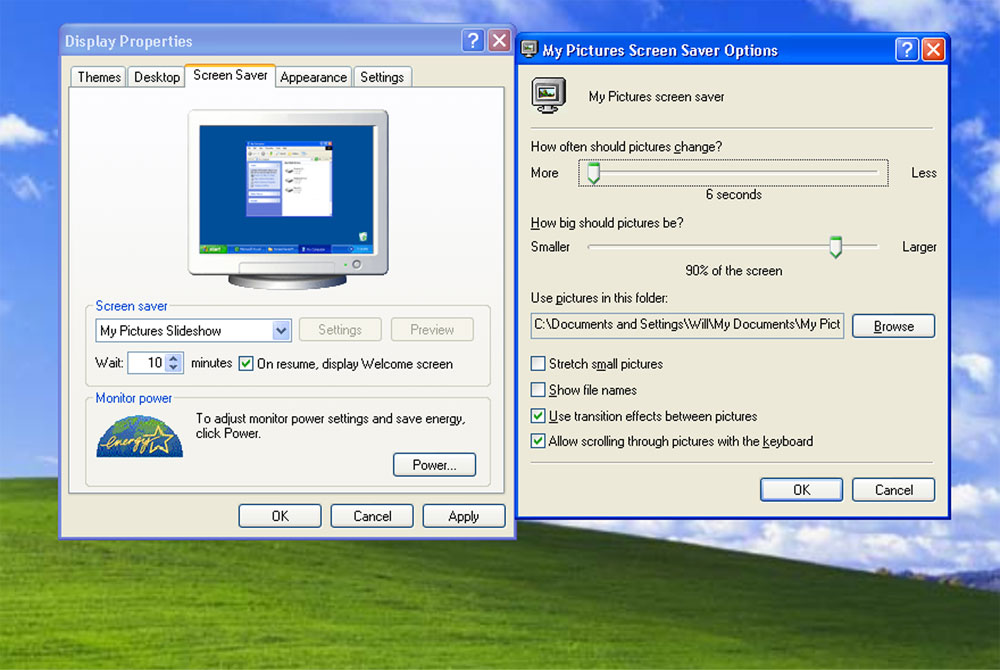This screenshot has height=670, width=1000.
Task: Click Browse to choose a pictures folder
Action: [893, 326]
